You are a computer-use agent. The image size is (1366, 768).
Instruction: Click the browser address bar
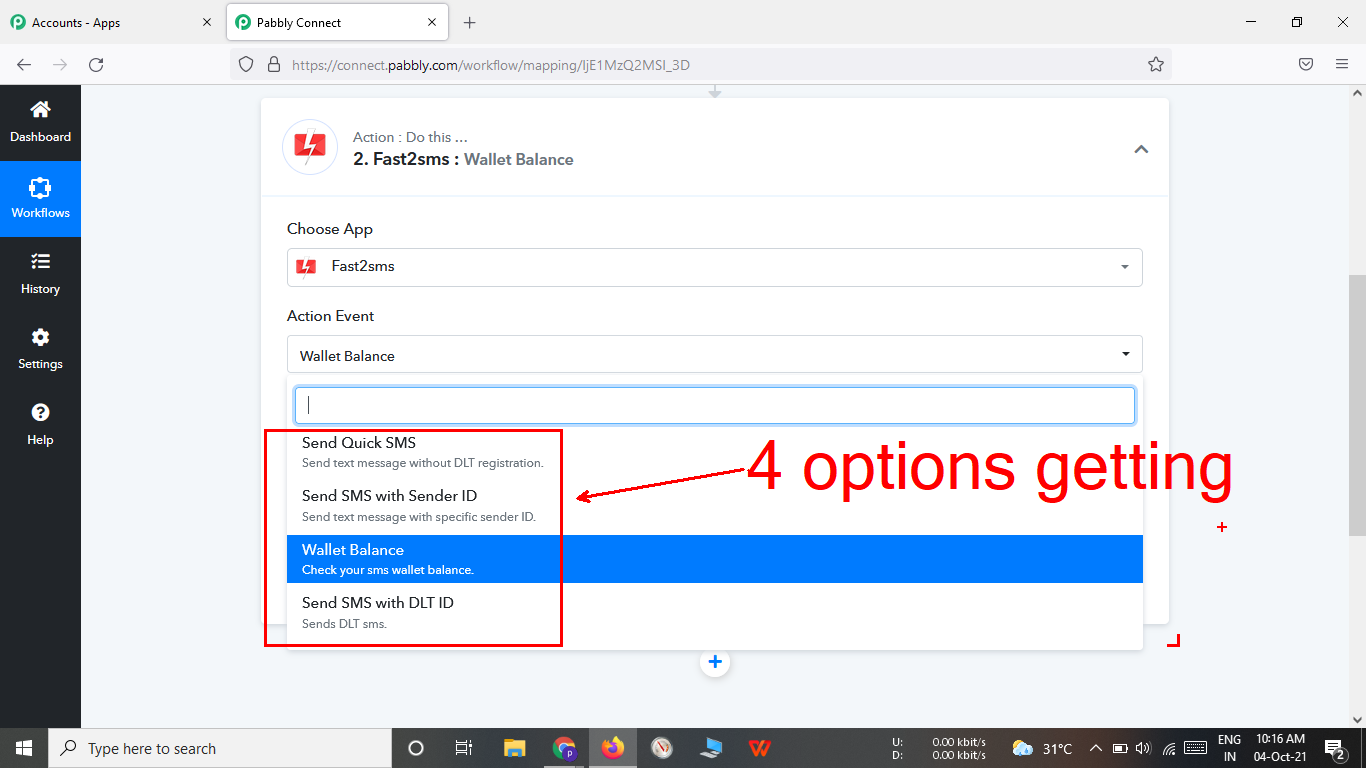(700, 64)
